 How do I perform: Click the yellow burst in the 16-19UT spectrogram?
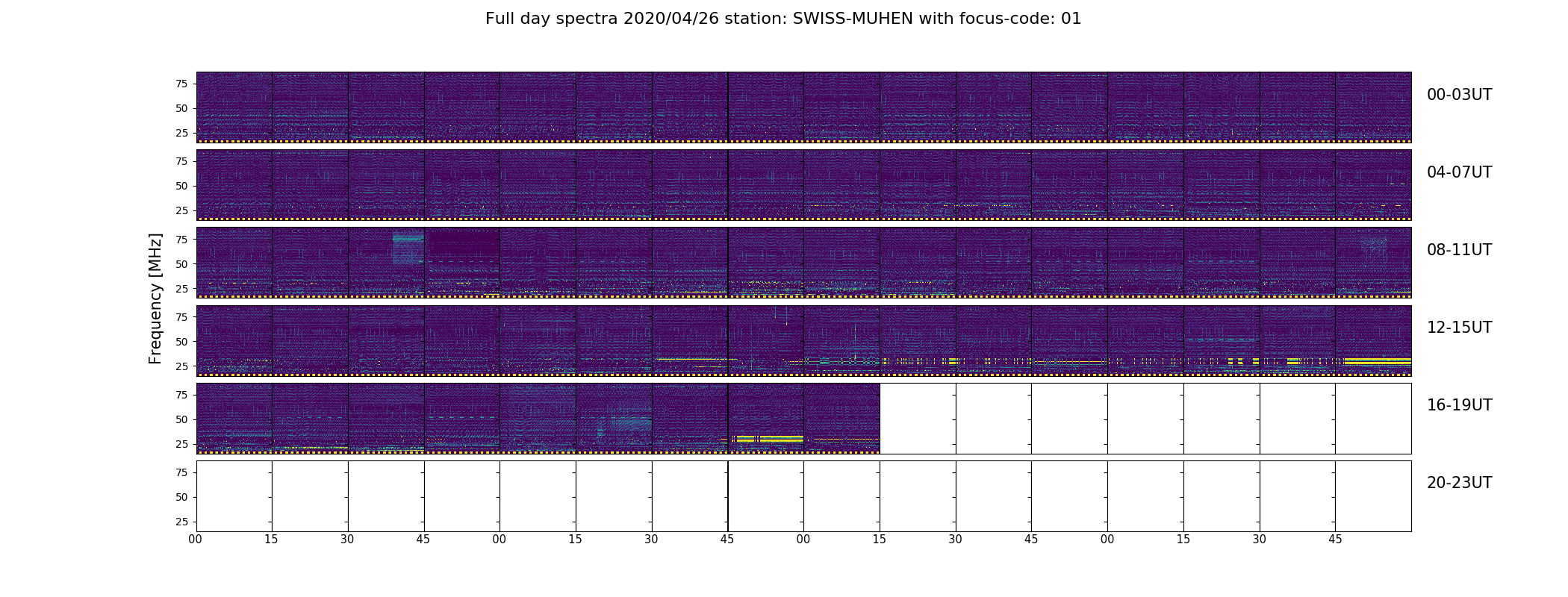point(769,439)
